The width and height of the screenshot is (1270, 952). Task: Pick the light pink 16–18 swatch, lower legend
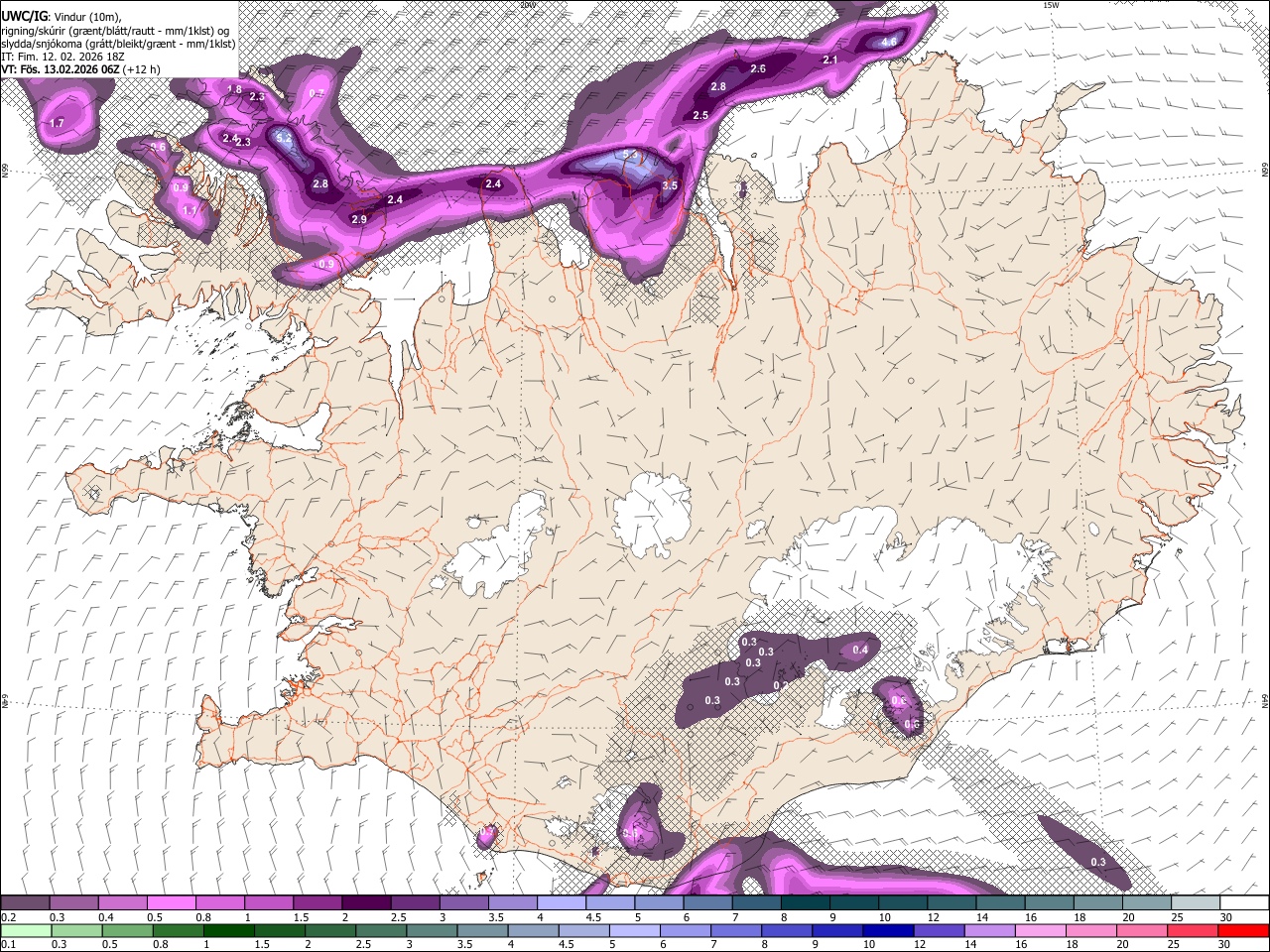(x=1040, y=930)
